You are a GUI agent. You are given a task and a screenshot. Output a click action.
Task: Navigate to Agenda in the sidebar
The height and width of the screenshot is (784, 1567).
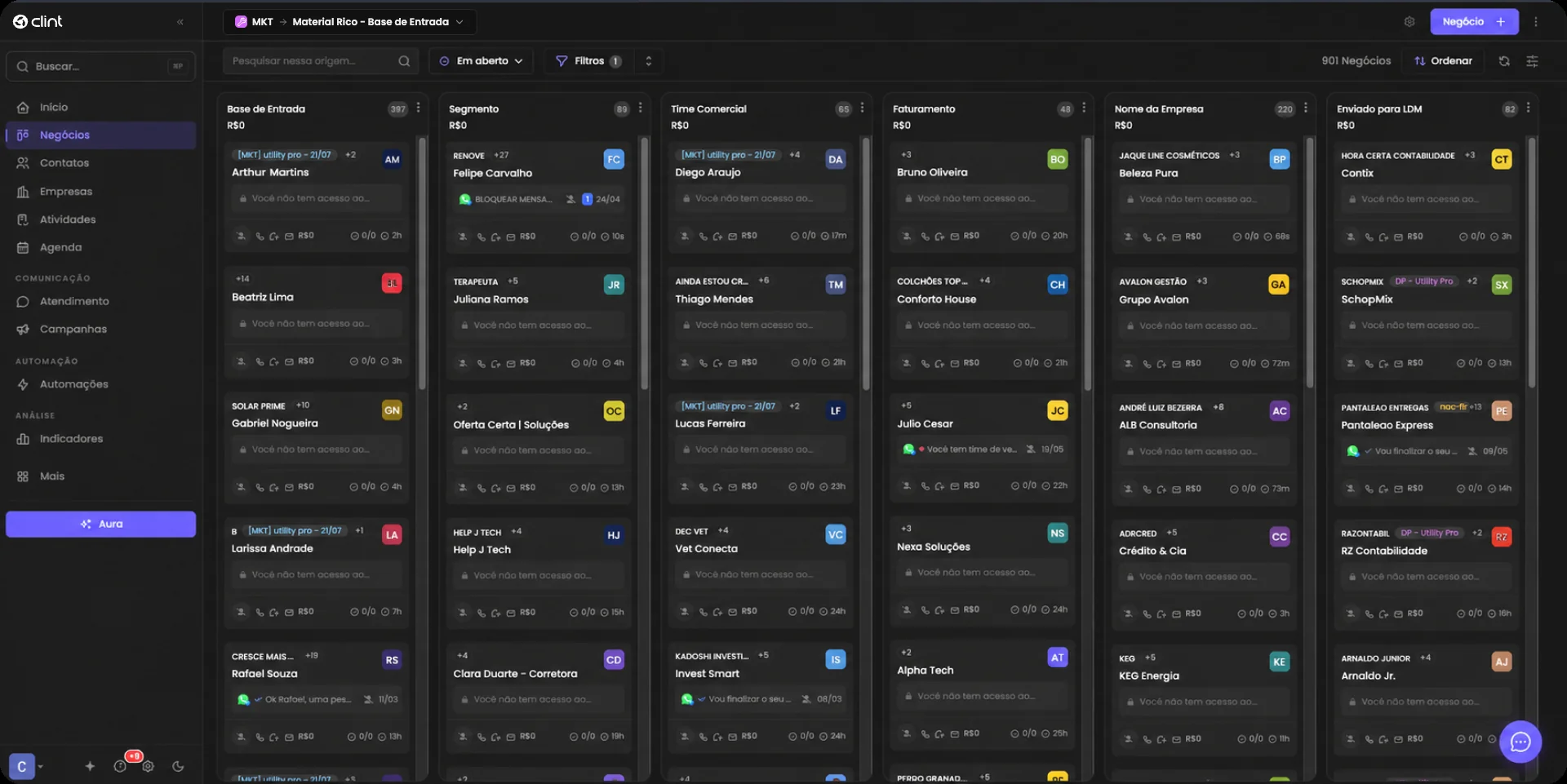[100, 248]
